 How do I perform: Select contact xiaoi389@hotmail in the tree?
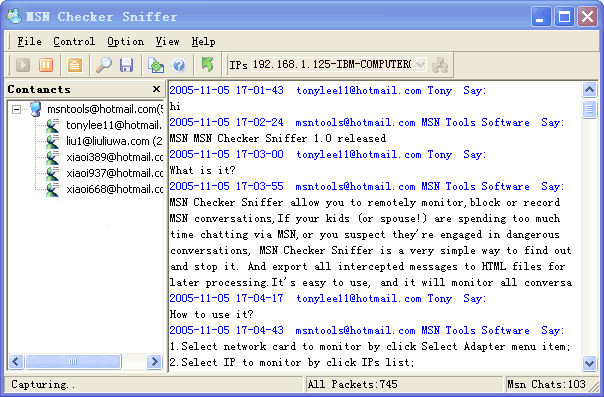114,157
